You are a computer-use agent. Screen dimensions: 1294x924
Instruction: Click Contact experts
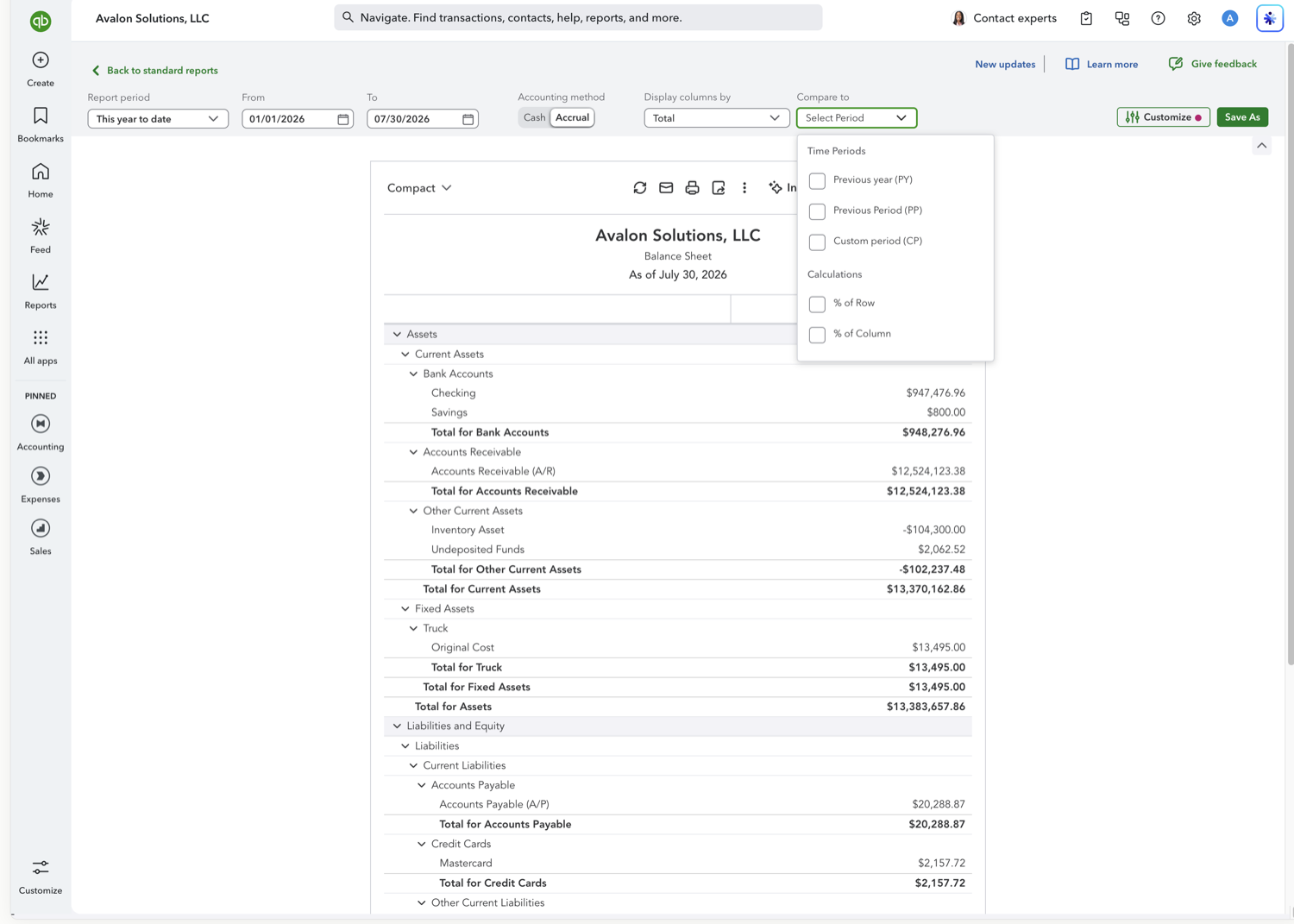click(1004, 18)
